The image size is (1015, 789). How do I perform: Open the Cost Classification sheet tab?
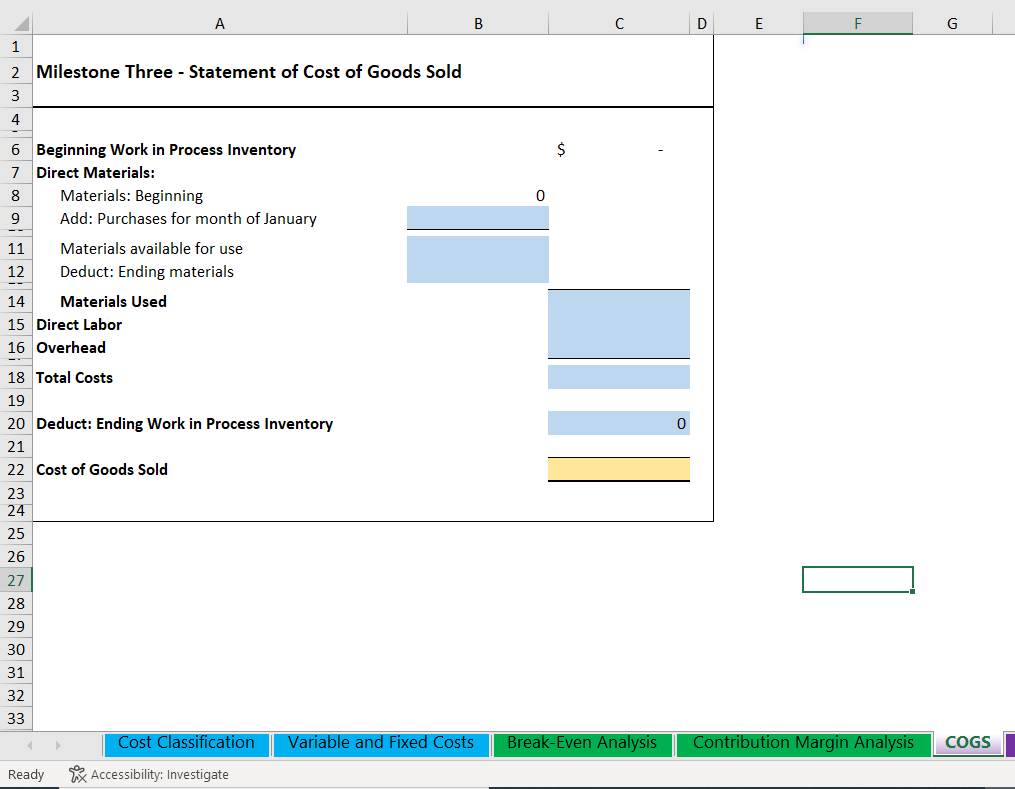pyautogui.click(x=186, y=743)
